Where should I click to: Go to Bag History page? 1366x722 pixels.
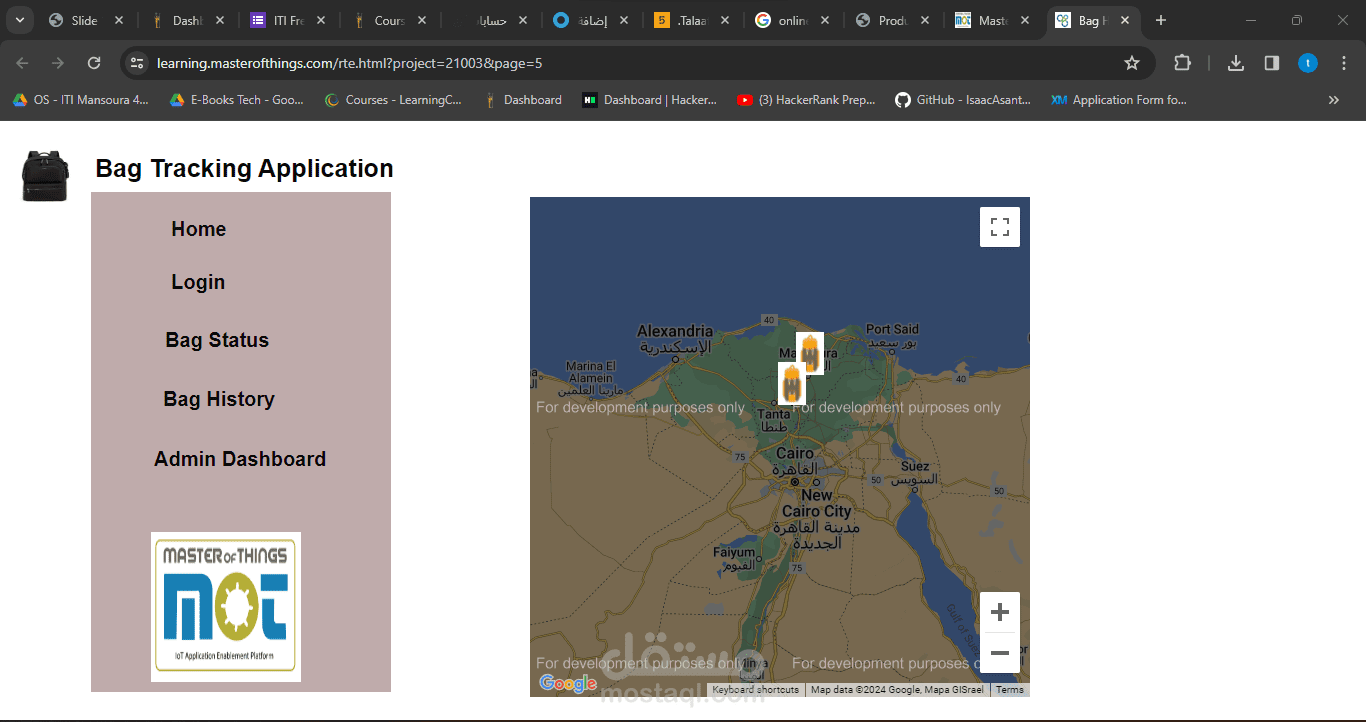[x=219, y=399]
